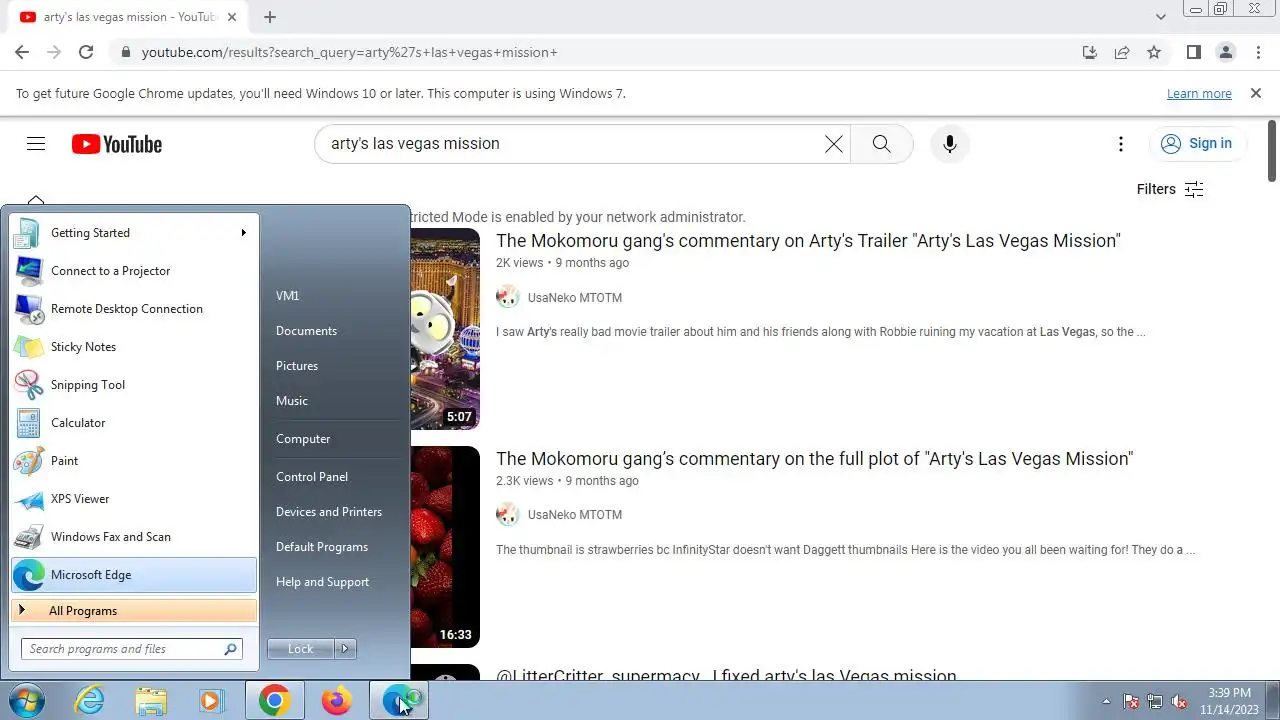This screenshot has height=720, width=1280.
Task: Dismiss the Chrome update notification bar
Action: (x=1256, y=93)
